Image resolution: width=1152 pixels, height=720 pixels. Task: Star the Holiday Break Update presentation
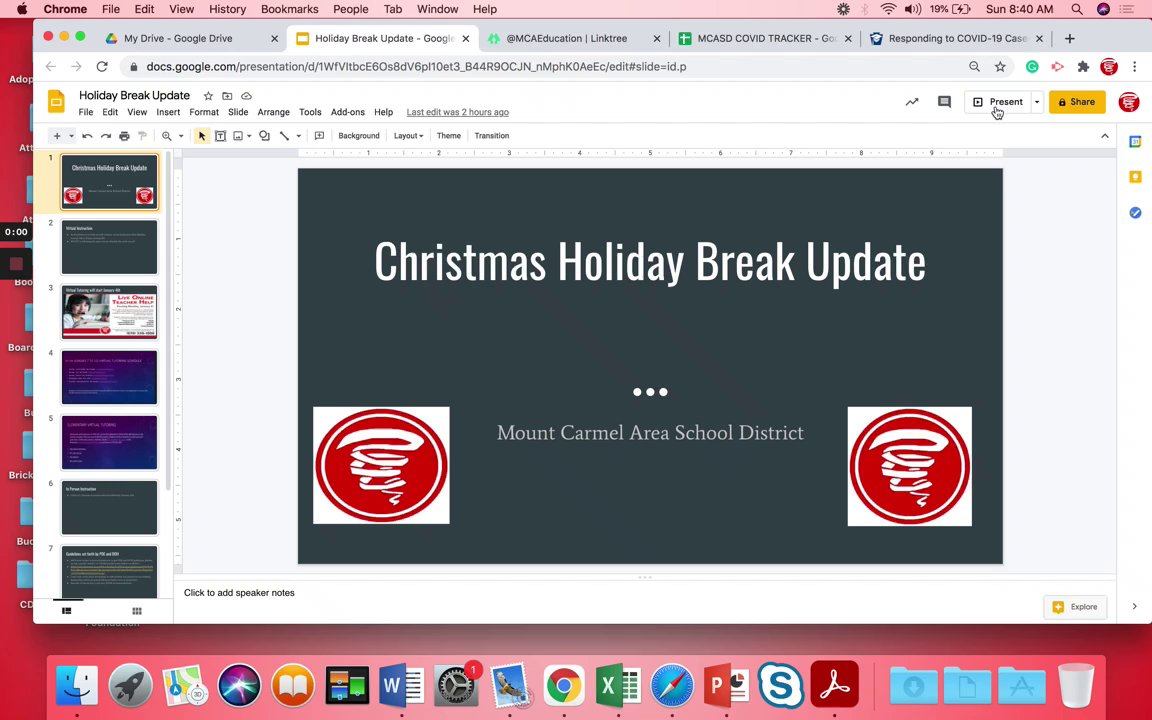[x=208, y=96]
